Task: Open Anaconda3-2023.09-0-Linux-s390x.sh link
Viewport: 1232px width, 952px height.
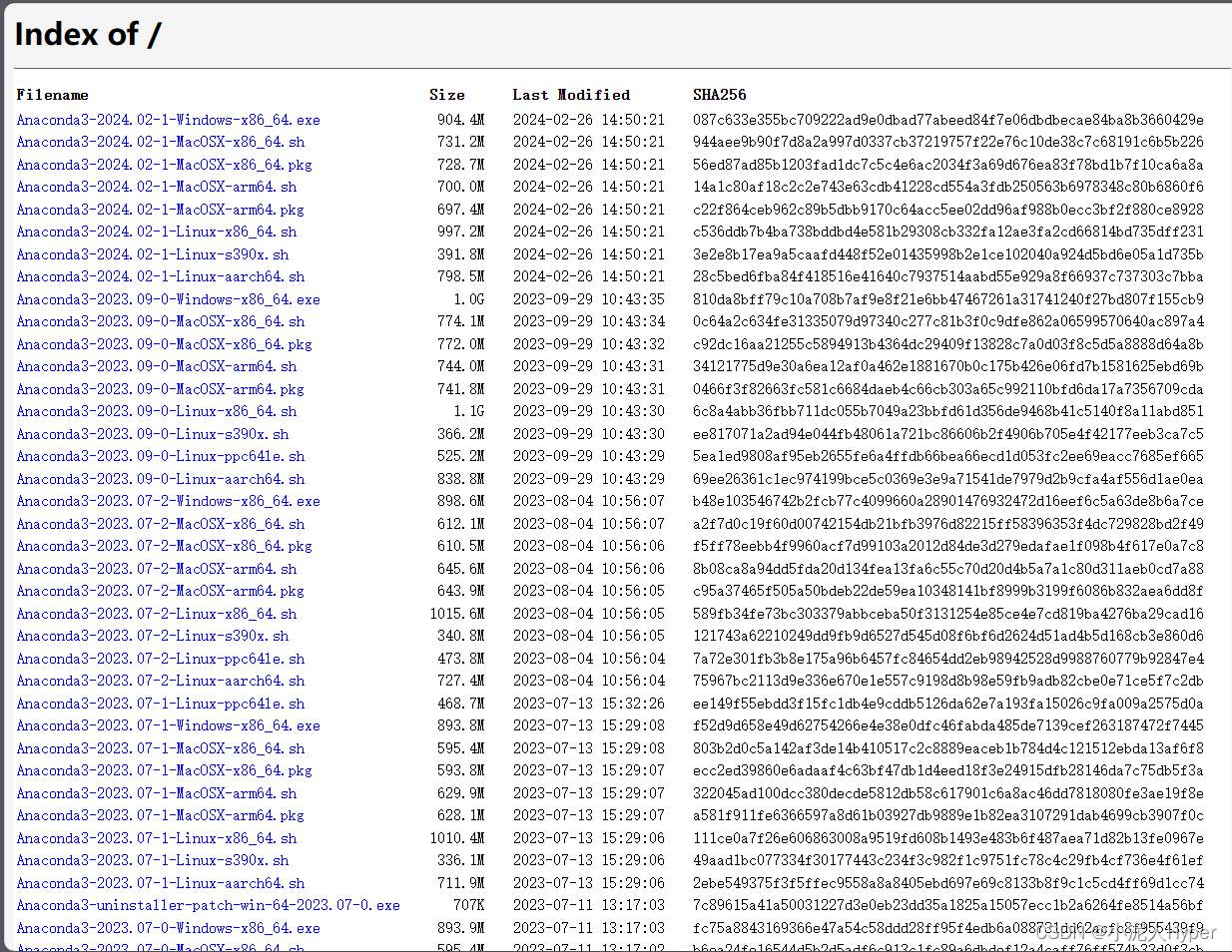Action: click(152, 434)
